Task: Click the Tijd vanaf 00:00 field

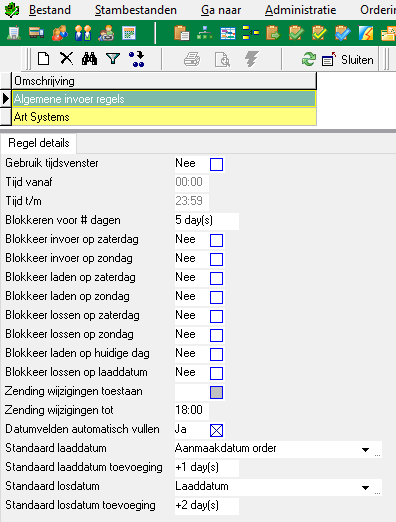Action: [192, 182]
